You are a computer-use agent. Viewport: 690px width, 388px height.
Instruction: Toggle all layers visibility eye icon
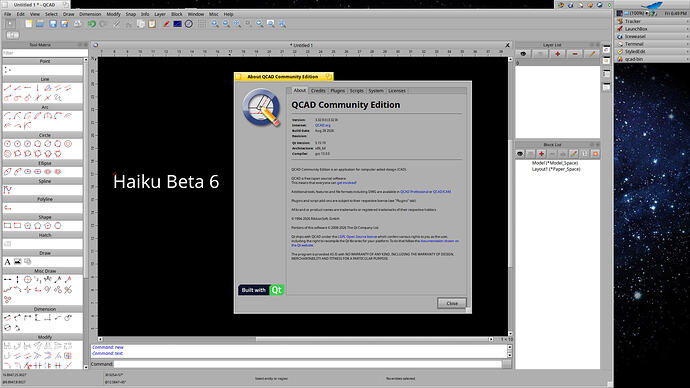point(523,54)
